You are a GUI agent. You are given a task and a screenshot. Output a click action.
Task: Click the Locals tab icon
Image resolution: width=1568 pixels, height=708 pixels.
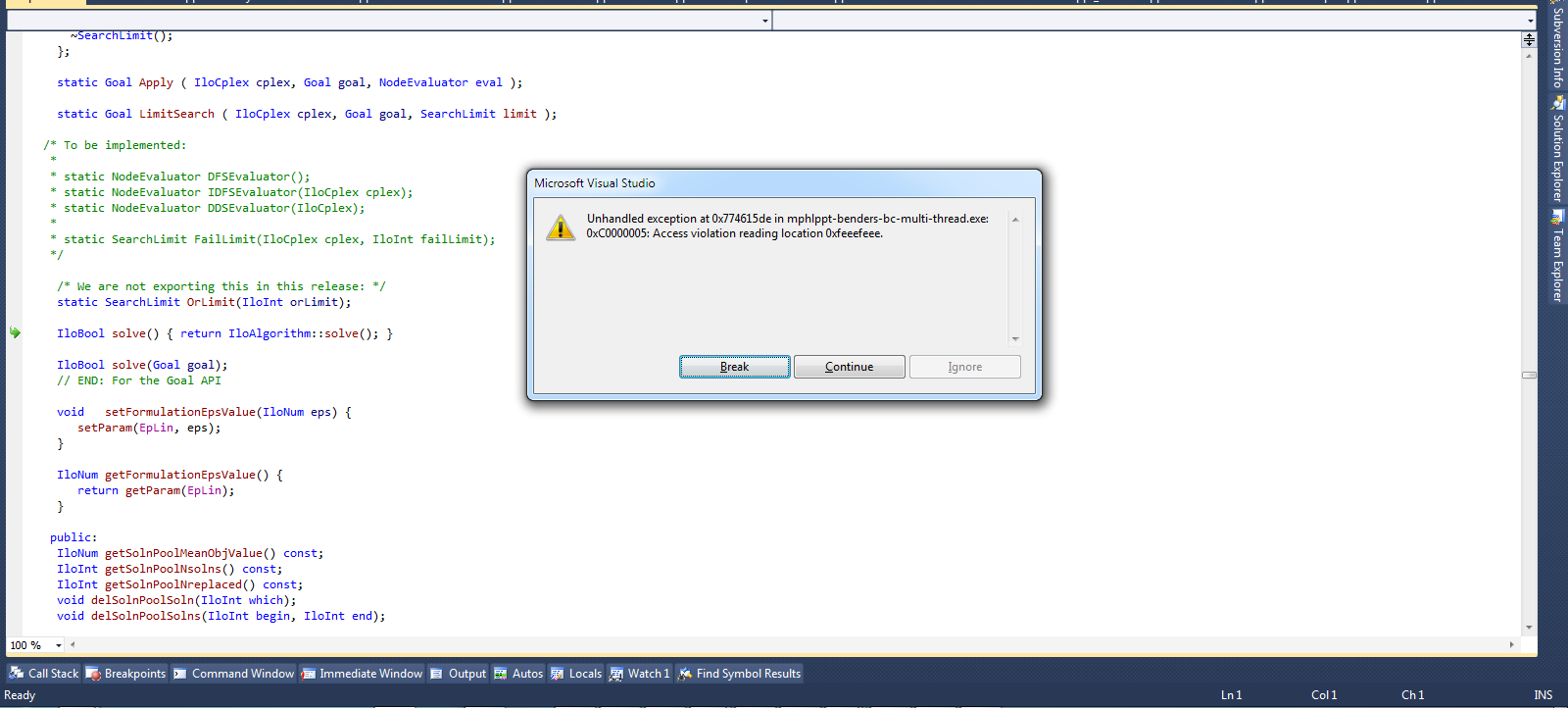(558, 674)
